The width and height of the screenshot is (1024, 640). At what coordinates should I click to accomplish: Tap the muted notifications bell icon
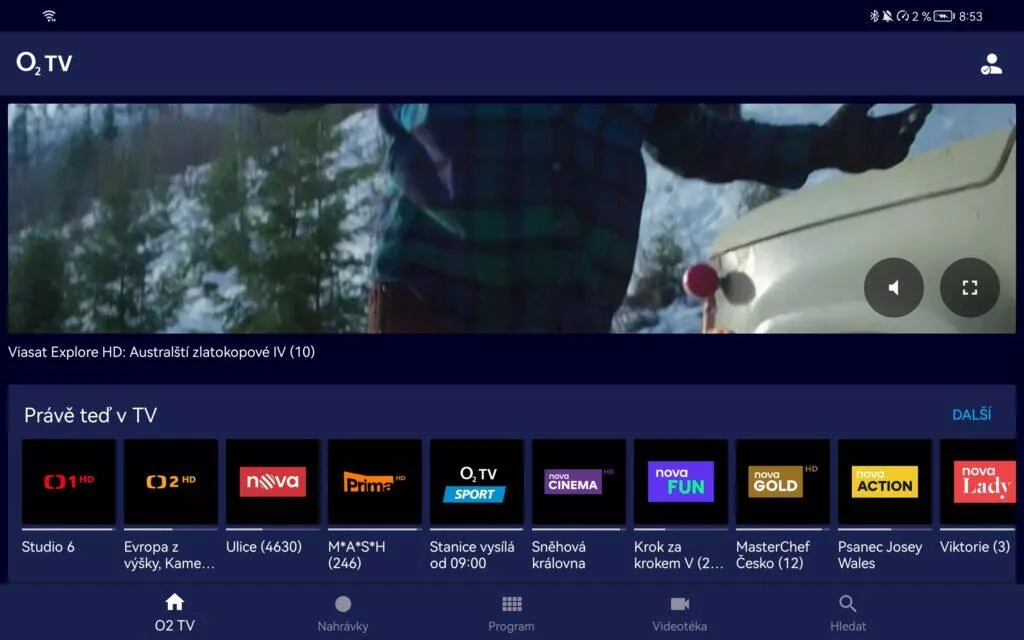tap(888, 16)
